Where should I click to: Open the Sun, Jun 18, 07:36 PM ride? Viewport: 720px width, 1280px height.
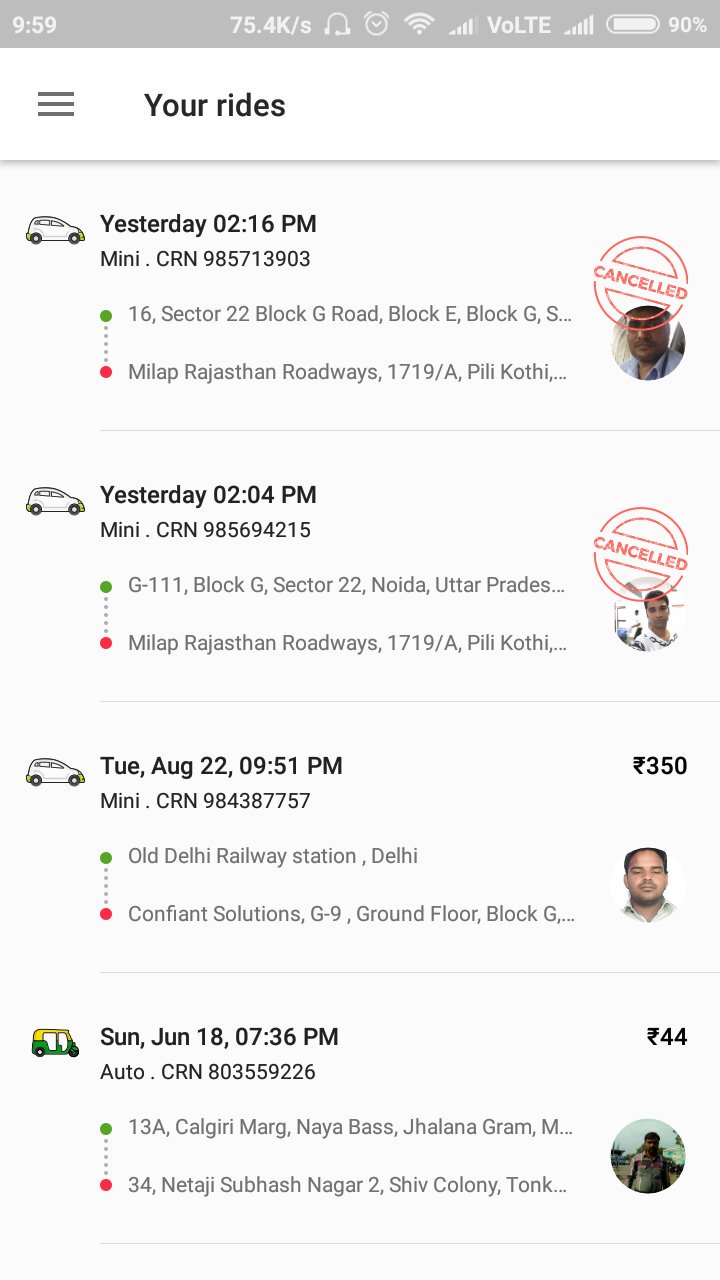pos(219,1037)
